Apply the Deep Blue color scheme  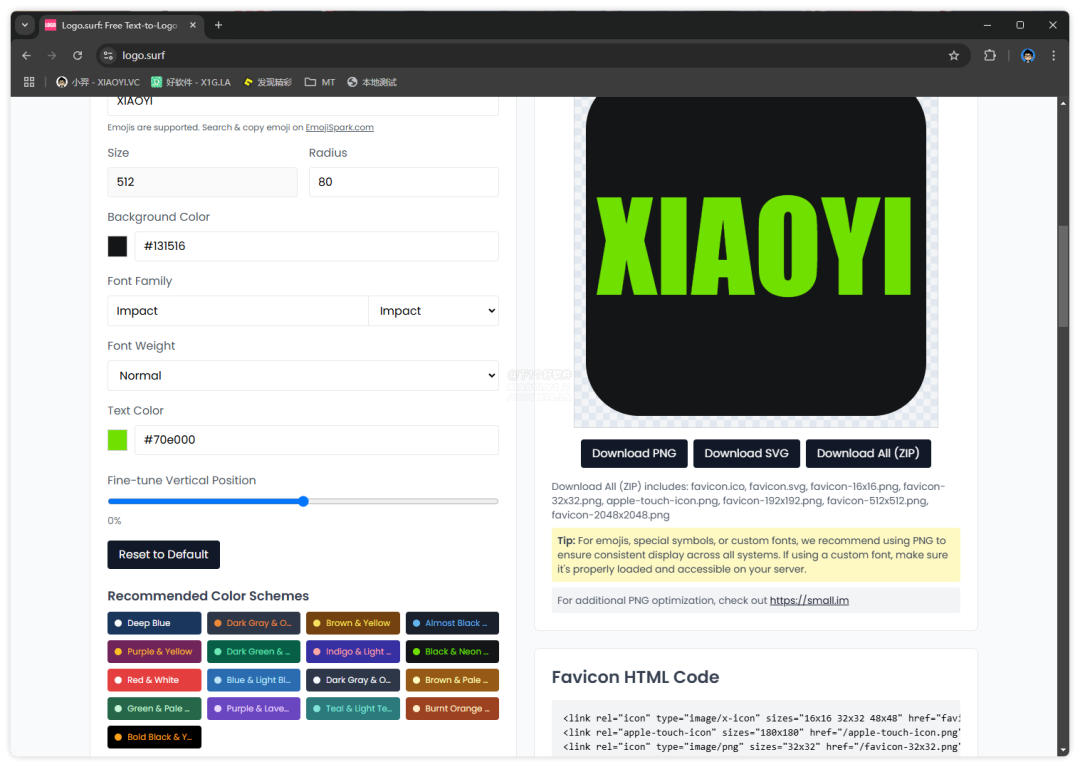[154, 623]
